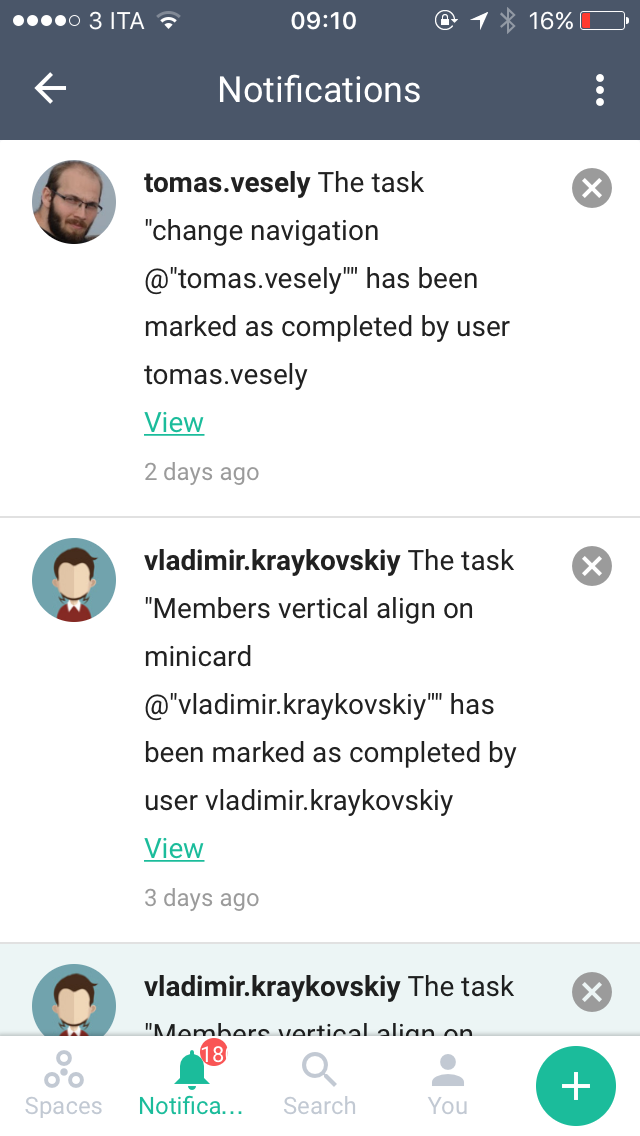Open the View link under tomas.vesely notification

coord(174,423)
